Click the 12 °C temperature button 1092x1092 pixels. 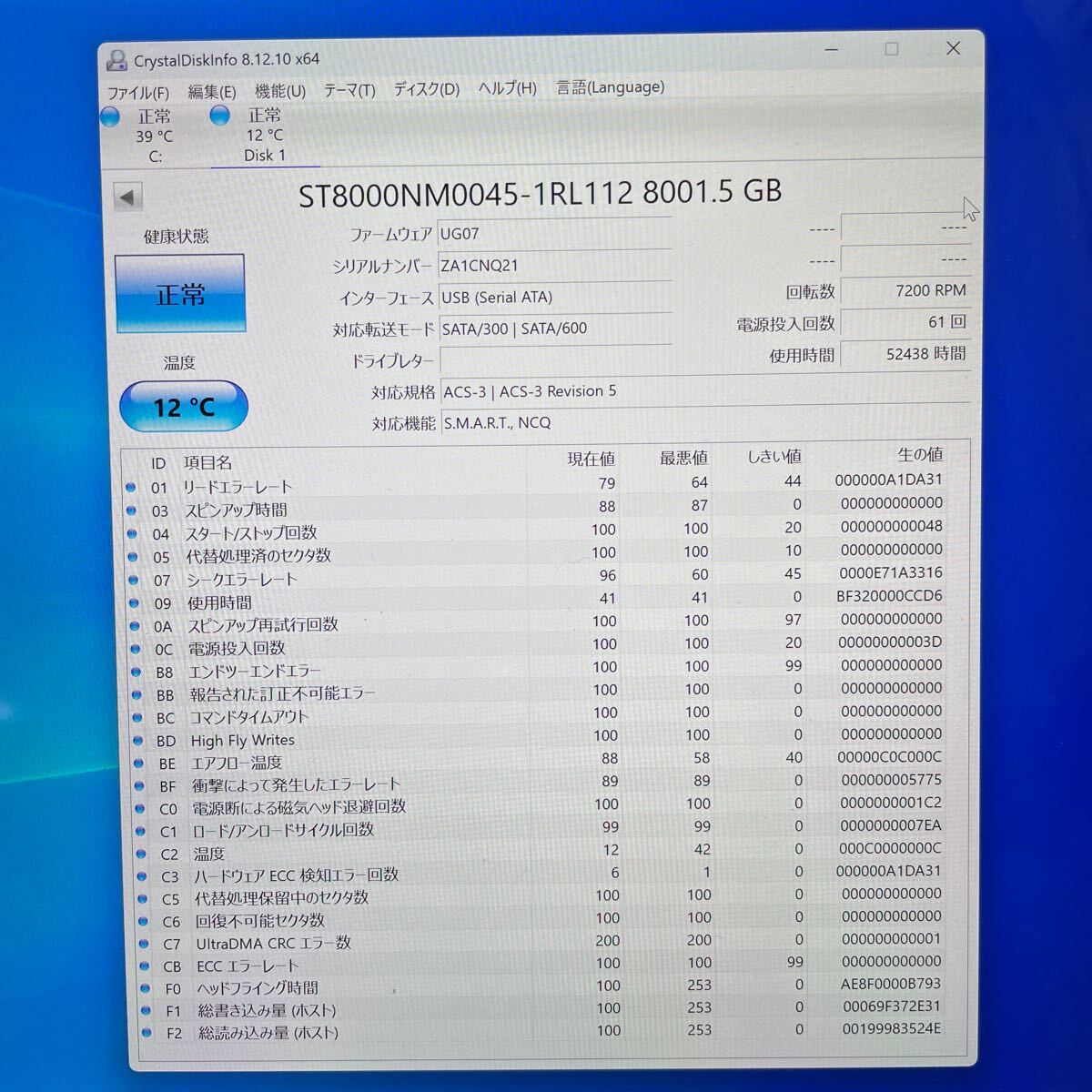[184, 406]
